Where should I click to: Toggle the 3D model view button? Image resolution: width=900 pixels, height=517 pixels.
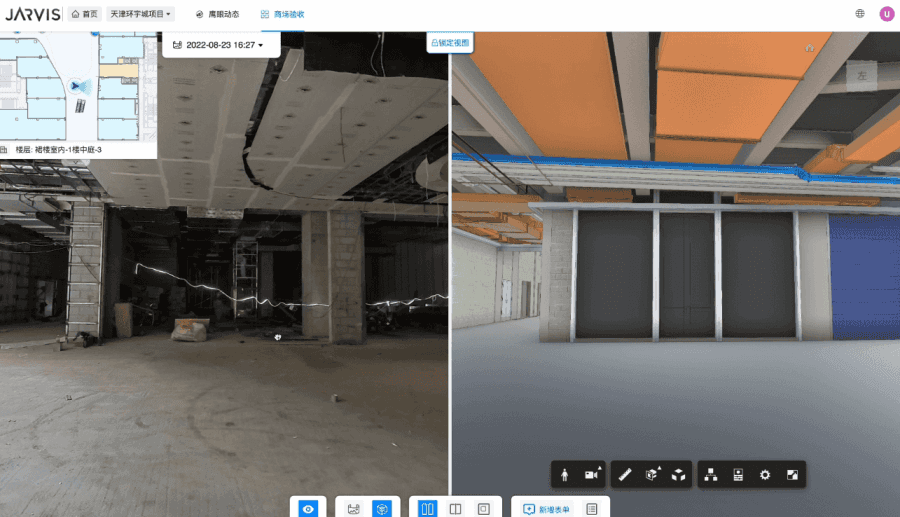coord(381,509)
